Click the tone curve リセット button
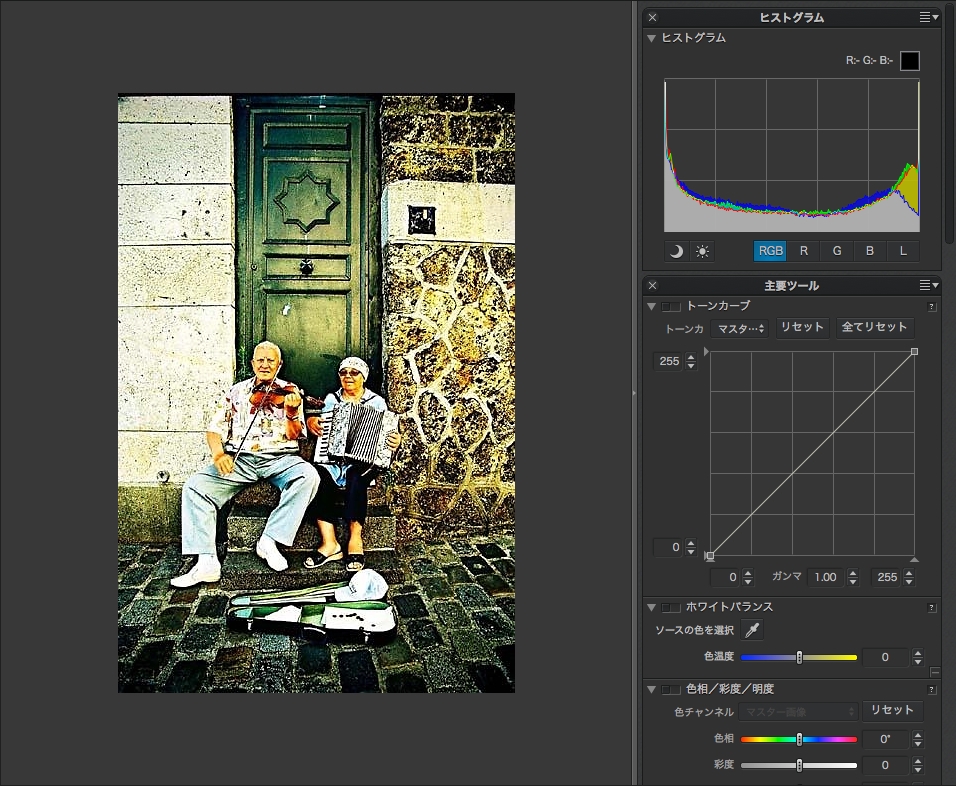The image size is (956, 786). [802, 327]
